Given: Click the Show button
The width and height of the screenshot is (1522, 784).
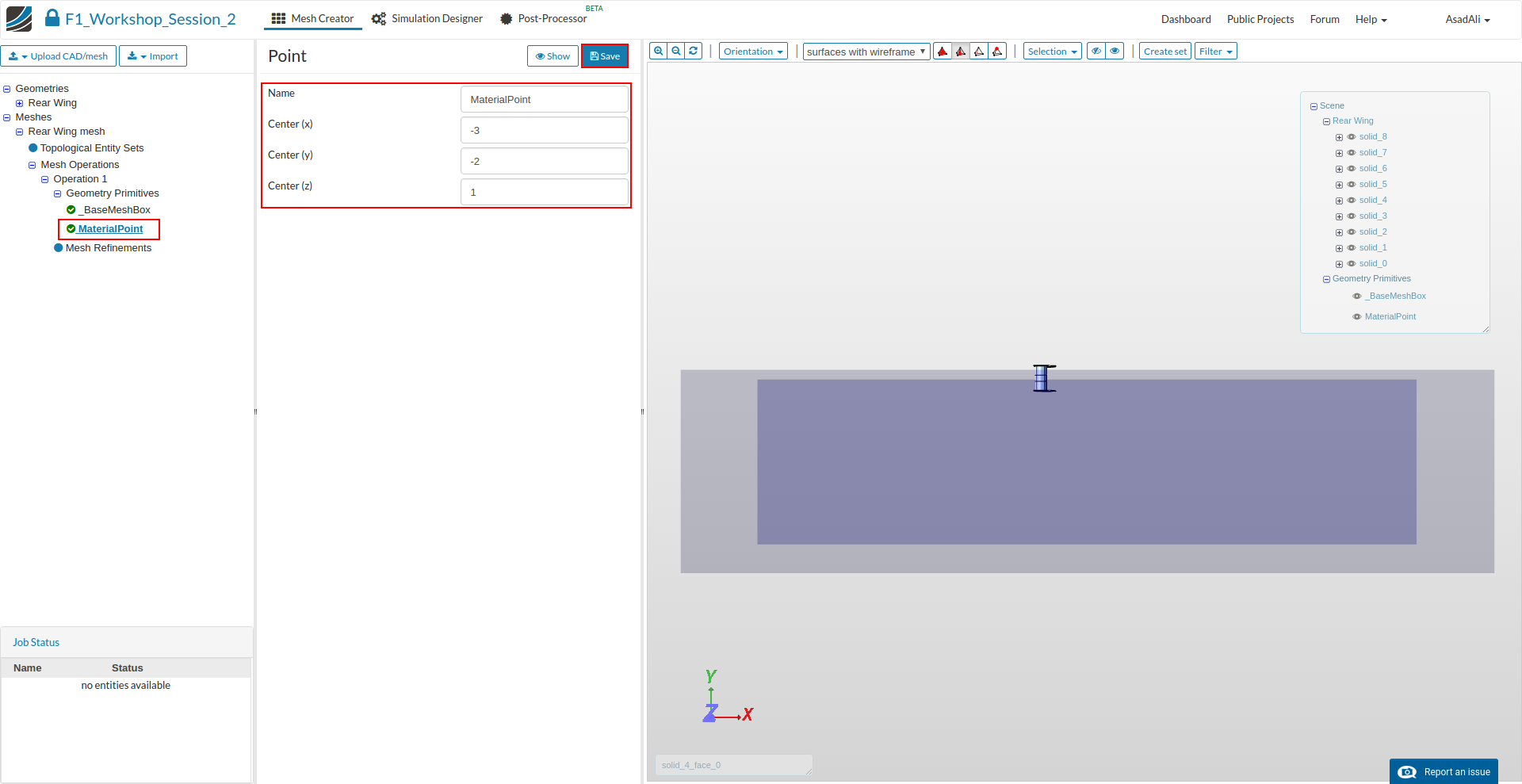Looking at the screenshot, I should (x=553, y=56).
